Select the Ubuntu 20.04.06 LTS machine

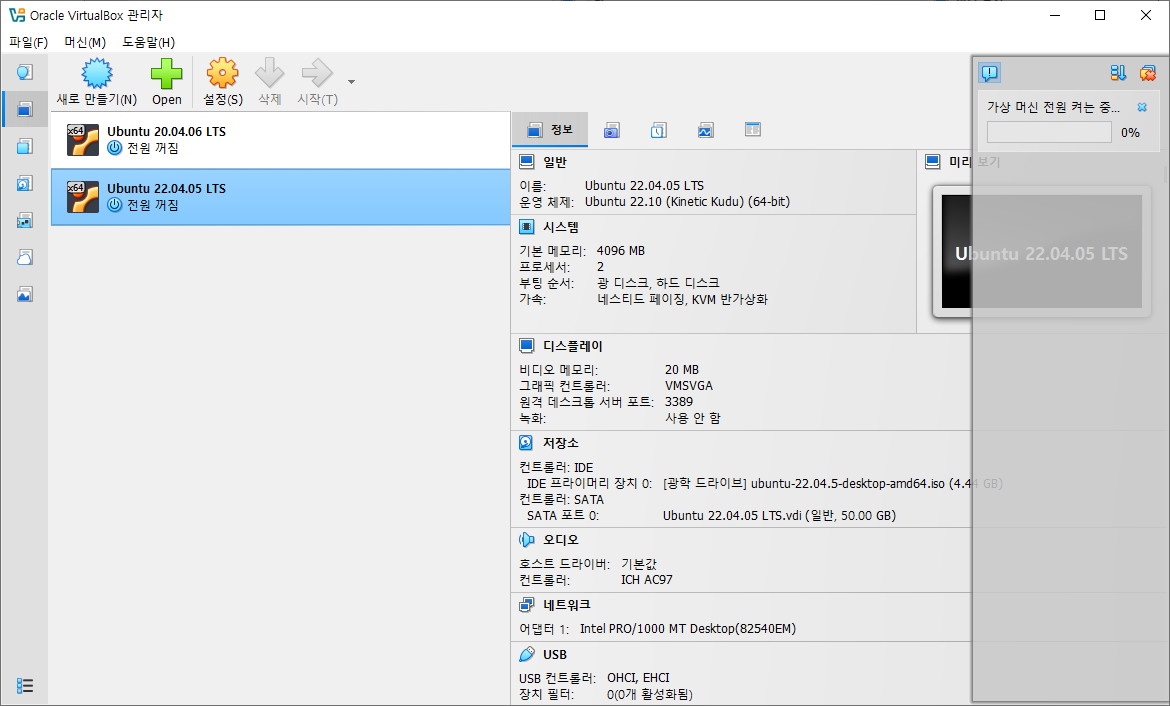(x=281, y=140)
